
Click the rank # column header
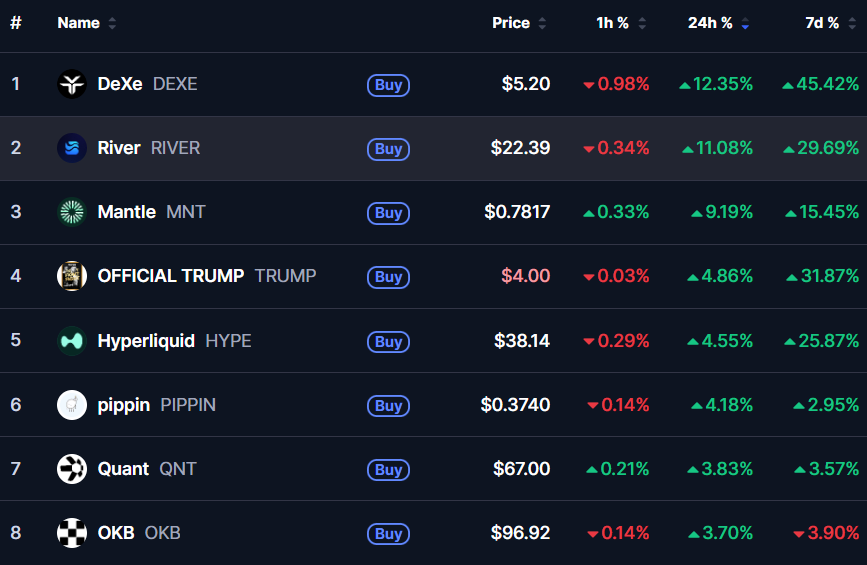click(16, 23)
